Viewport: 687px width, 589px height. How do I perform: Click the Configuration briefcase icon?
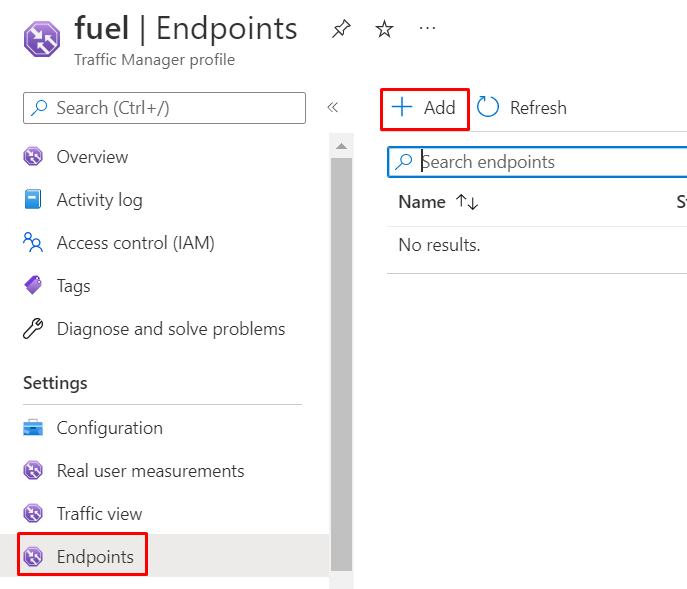[33, 428]
